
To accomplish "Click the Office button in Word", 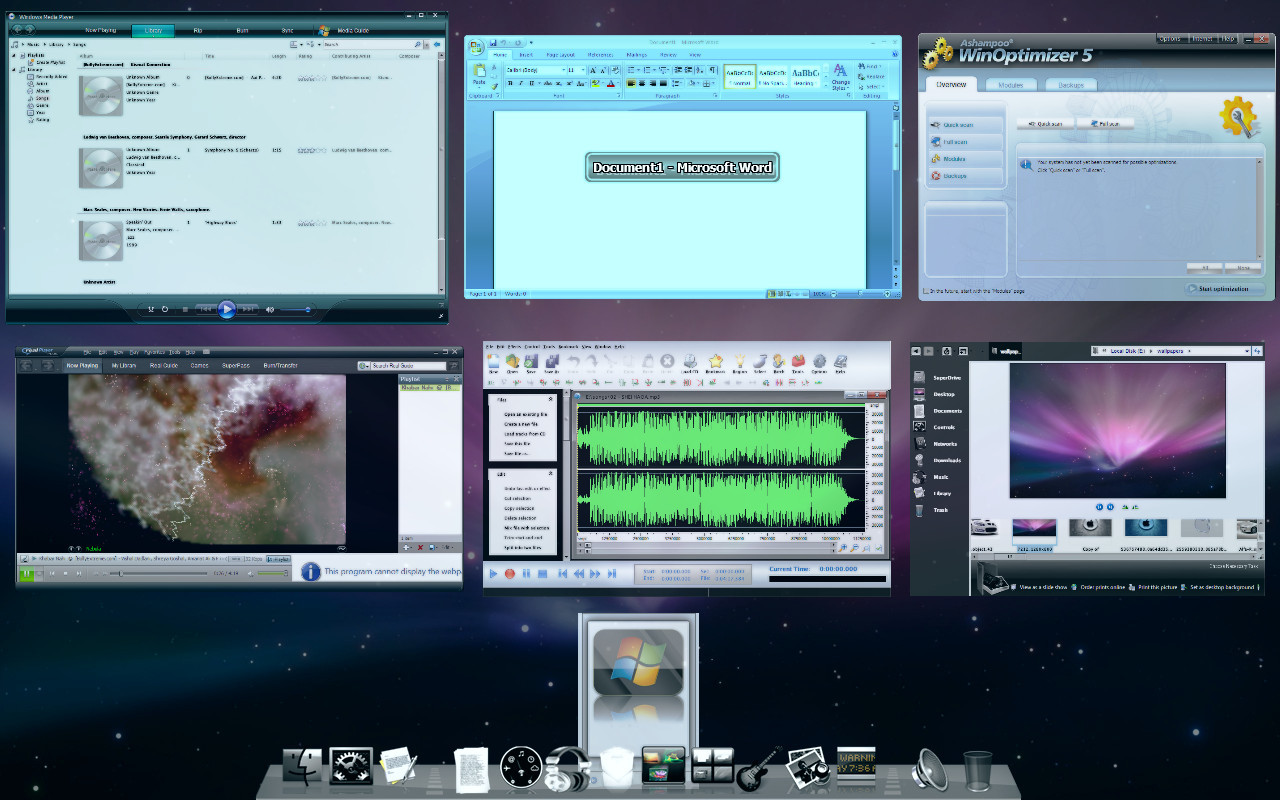I will click(477, 46).
